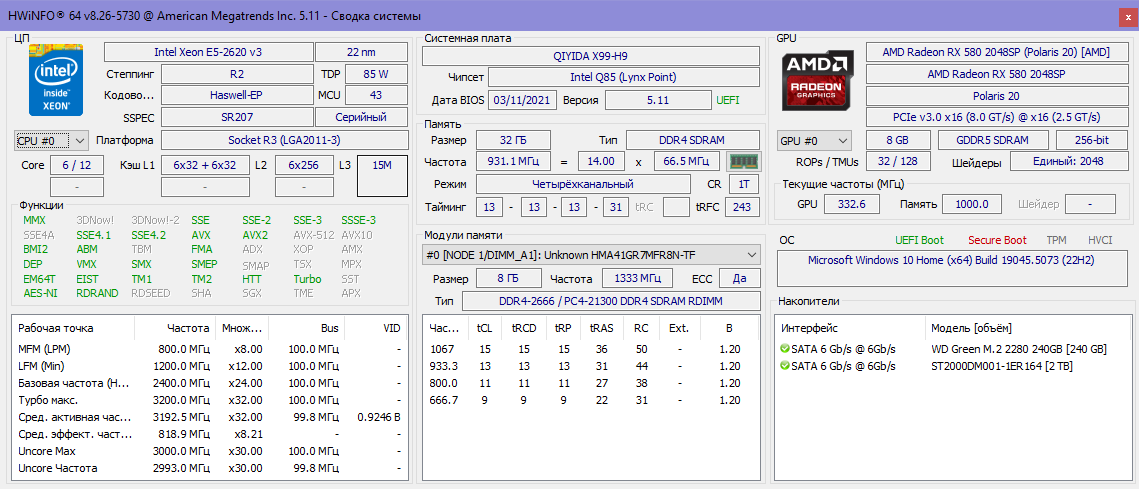1139x489 pixels.
Task: Expand the GPU #0 selection dropdown
Action: pos(814,140)
